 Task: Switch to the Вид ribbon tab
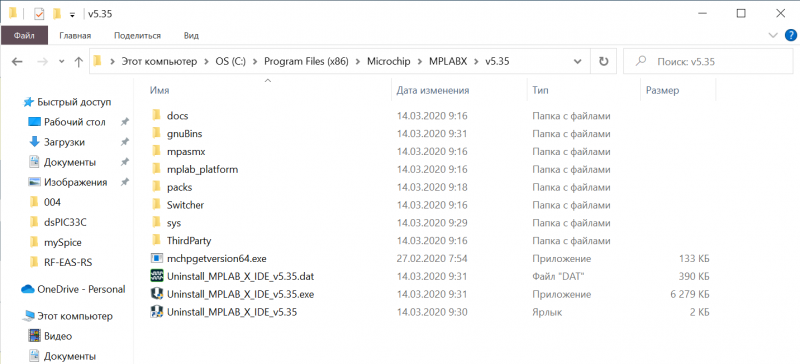191,36
